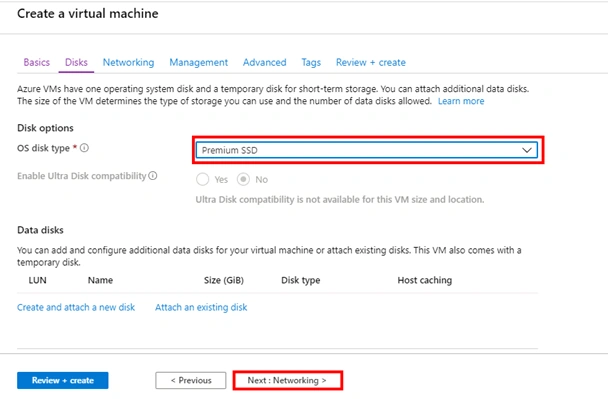
Task: Click the Size (GiB) column header
Action: click(x=224, y=280)
